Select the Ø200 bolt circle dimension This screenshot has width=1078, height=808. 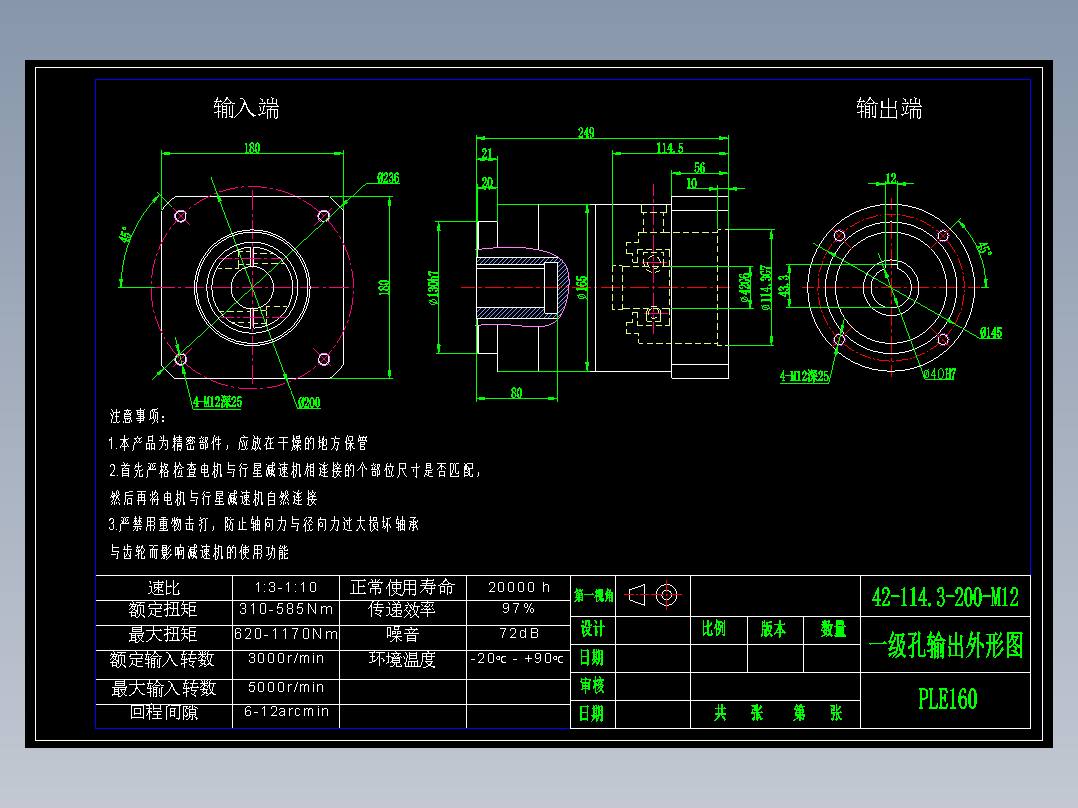pyautogui.click(x=308, y=404)
